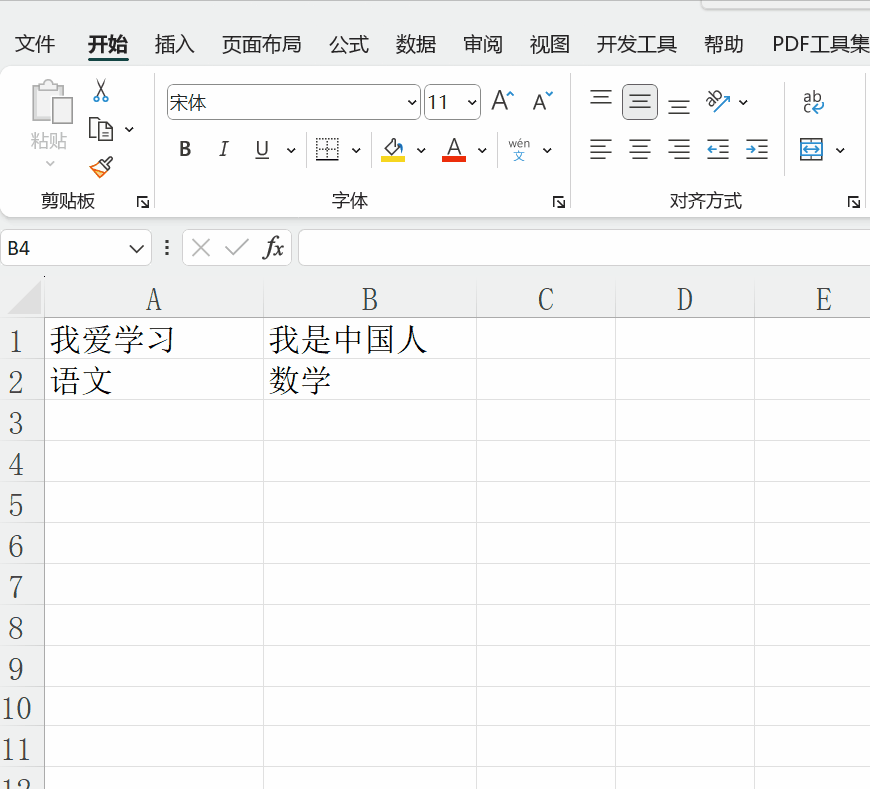Open the font size dropdown
This screenshot has height=789, width=870.
coord(472,102)
